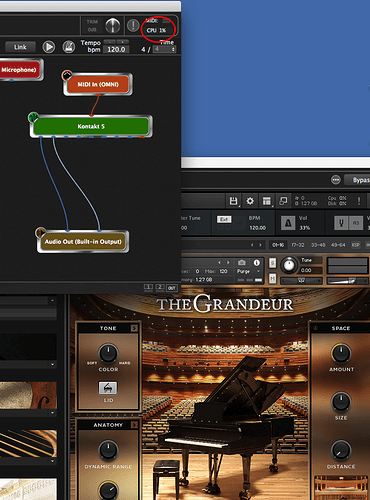Show instrument info icon
The width and height of the screenshot is (370, 500).
tap(257, 263)
